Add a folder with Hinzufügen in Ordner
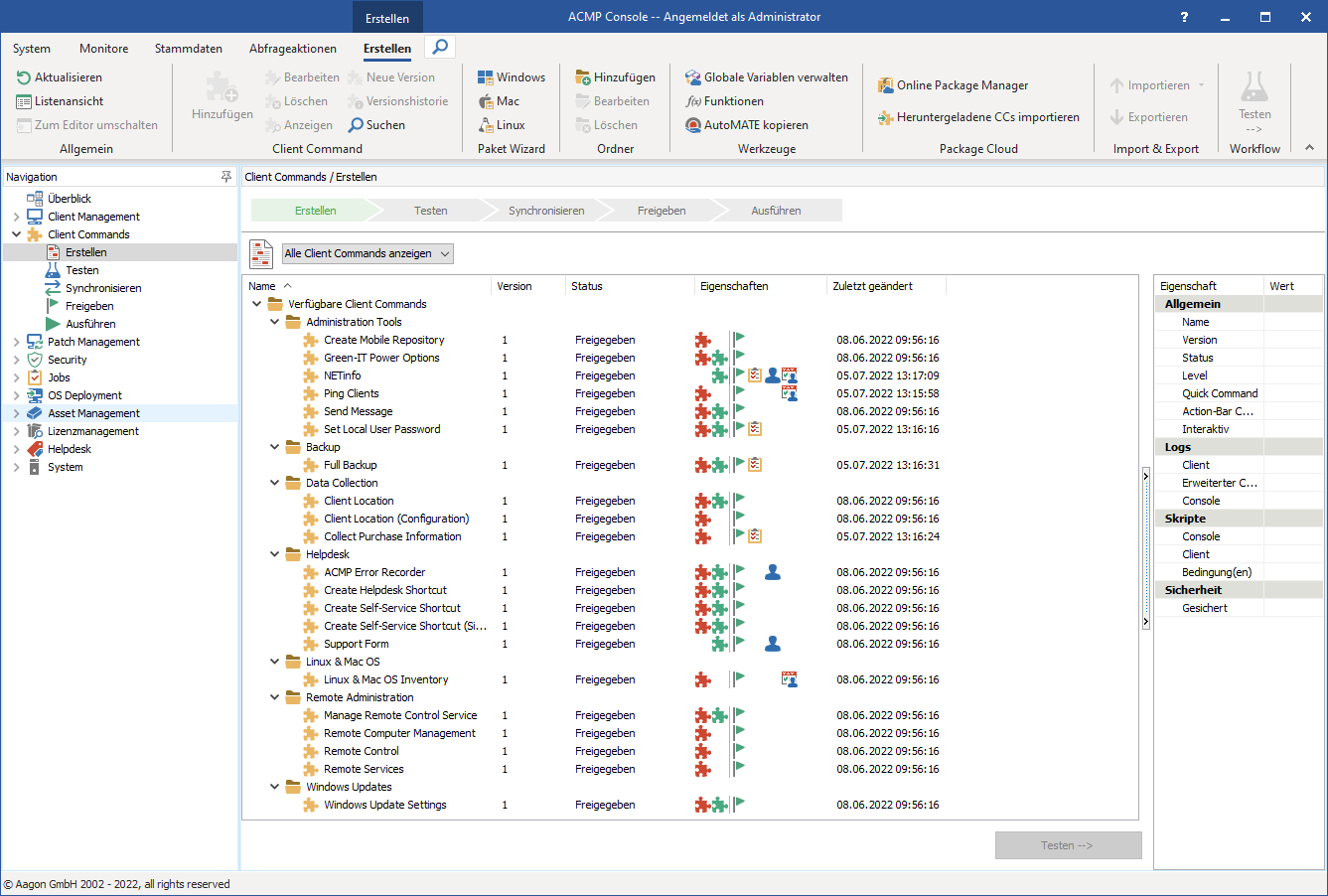The width and height of the screenshot is (1328, 896). pos(615,77)
